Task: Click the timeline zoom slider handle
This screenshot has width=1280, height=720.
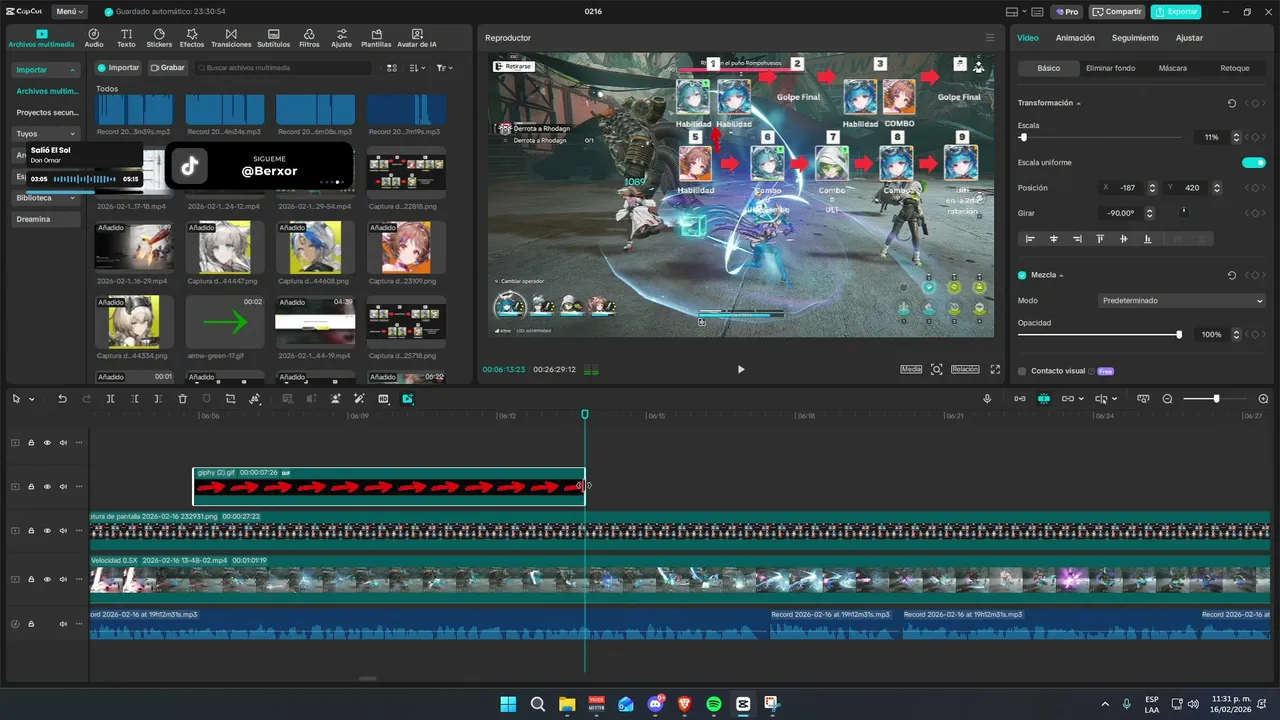Action: click(1216, 399)
